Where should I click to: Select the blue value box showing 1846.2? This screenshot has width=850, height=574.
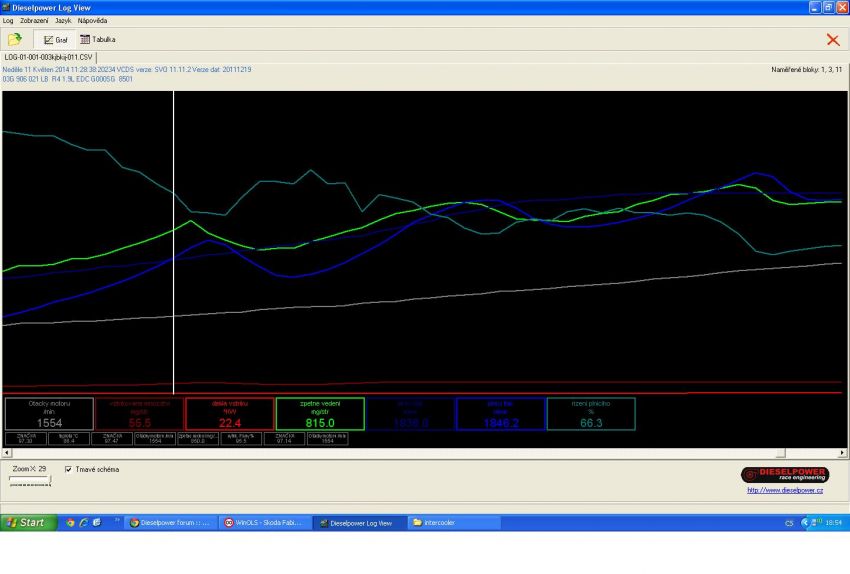pyautogui.click(x=501, y=414)
